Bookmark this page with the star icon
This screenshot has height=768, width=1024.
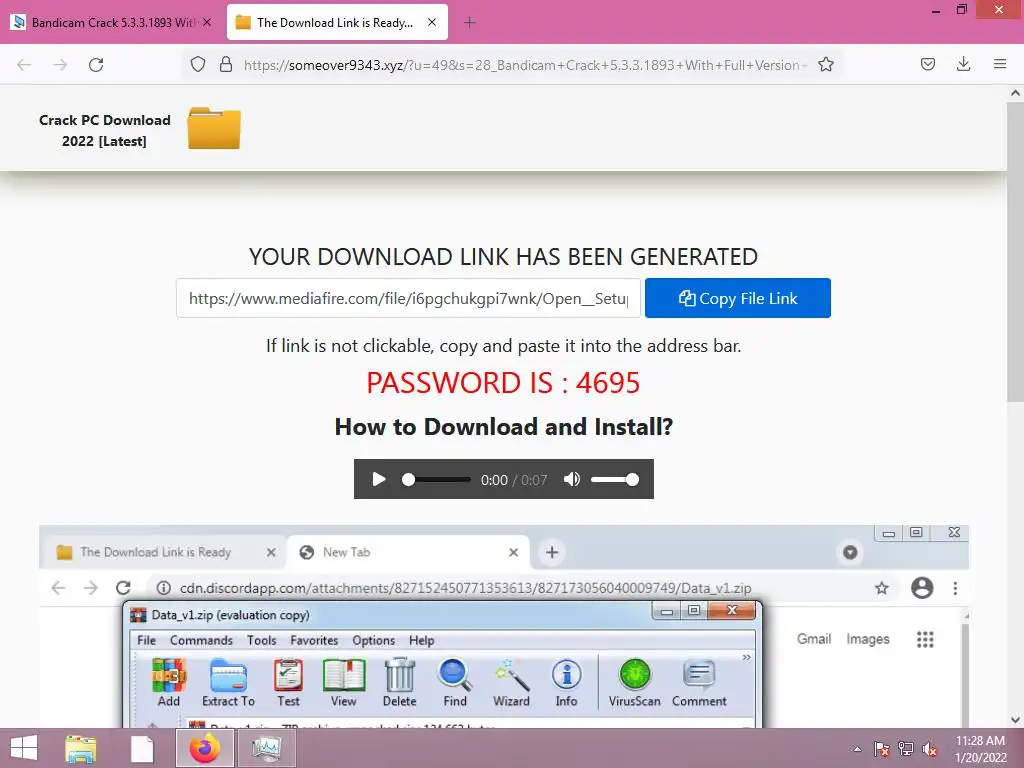click(x=826, y=65)
